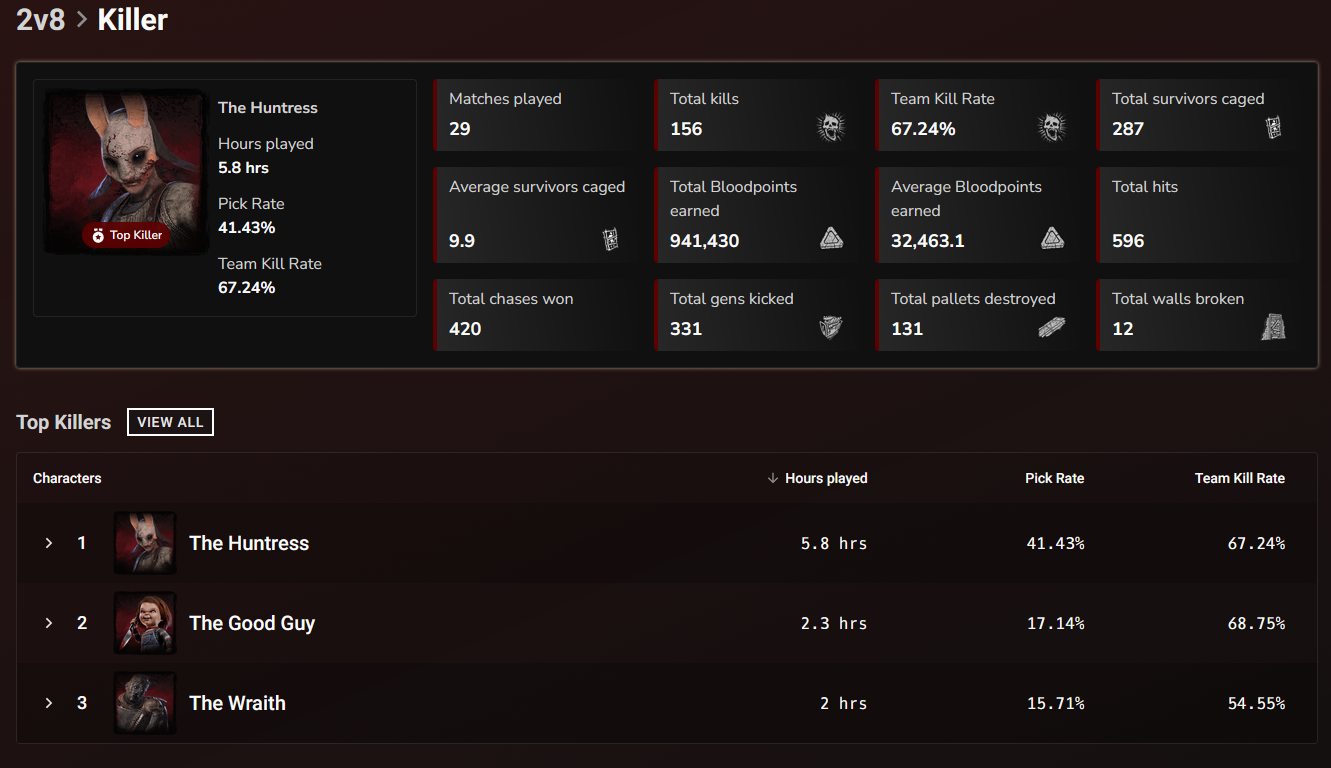Click the Total hits label
Screen dimensions: 1331x768
1145,187
